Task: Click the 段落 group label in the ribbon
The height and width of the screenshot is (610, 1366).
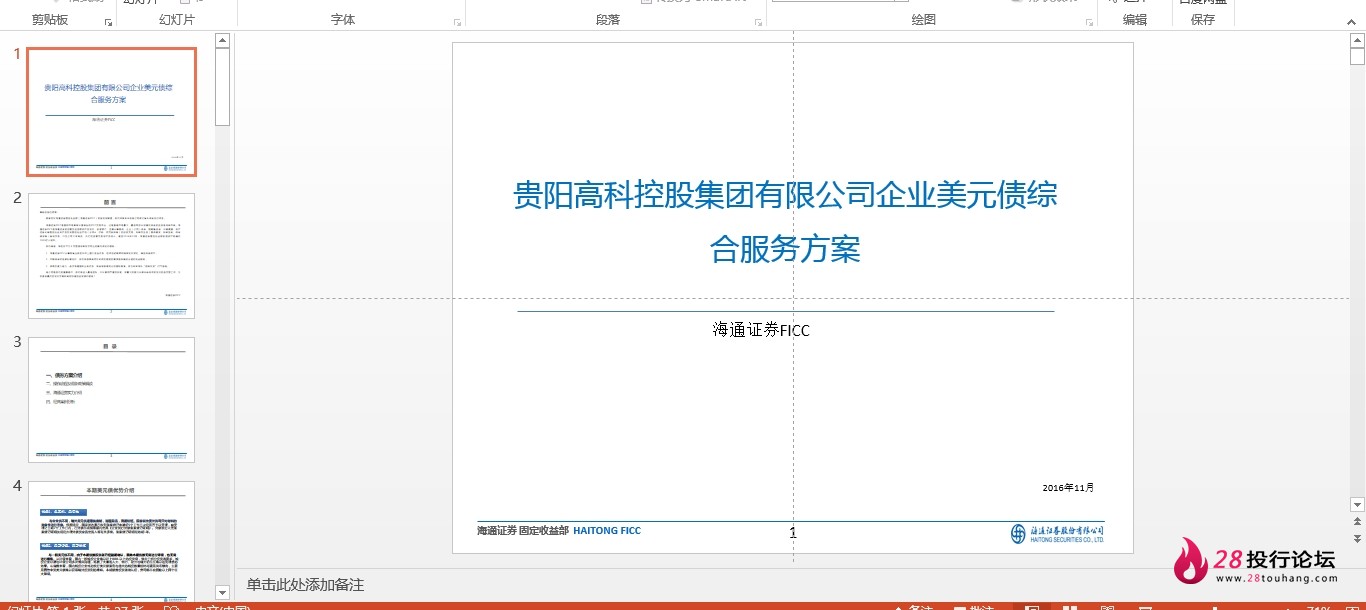Action: pyautogui.click(x=608, y=20)
